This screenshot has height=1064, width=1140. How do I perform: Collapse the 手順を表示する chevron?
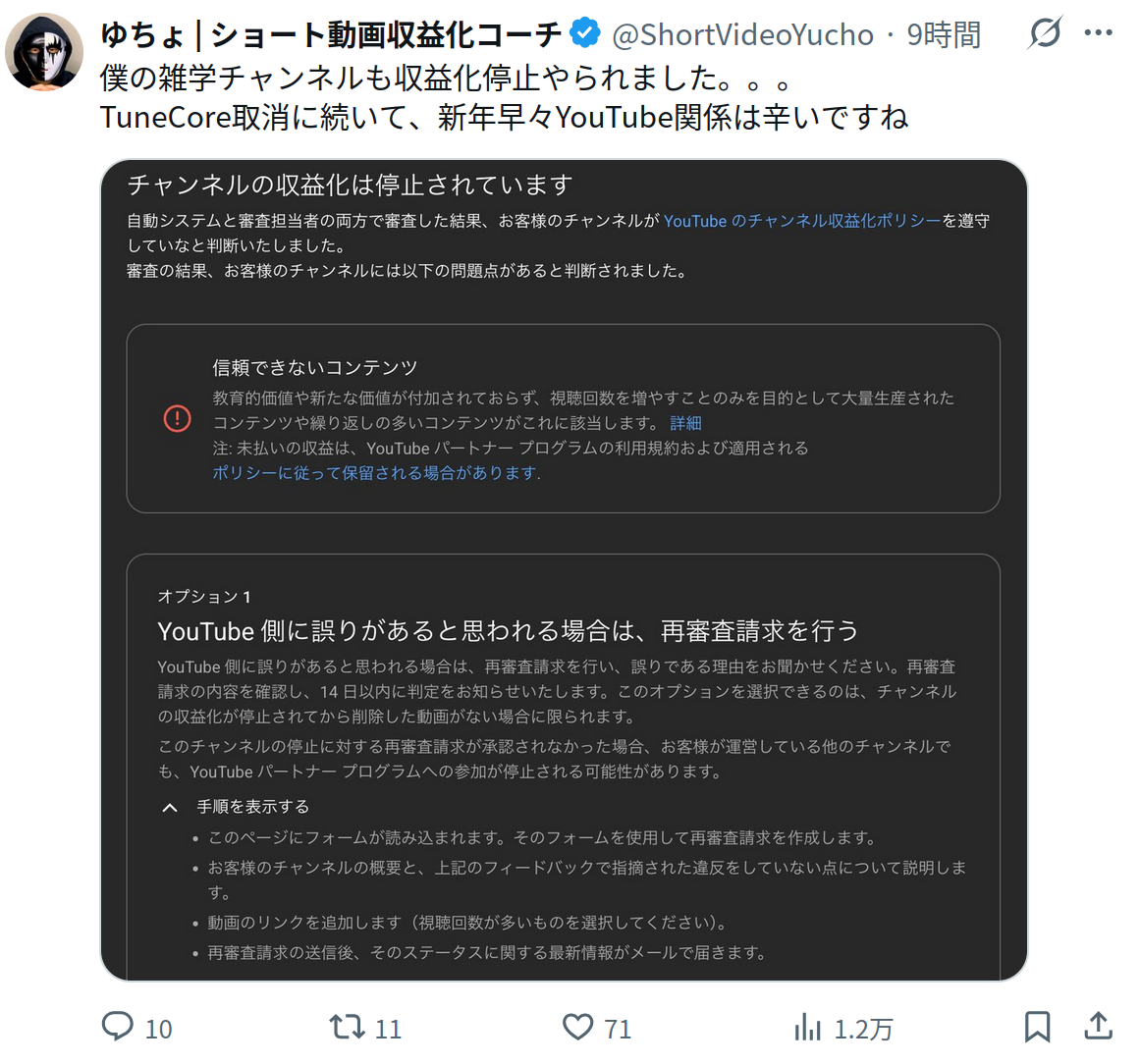tap(170, 808)
